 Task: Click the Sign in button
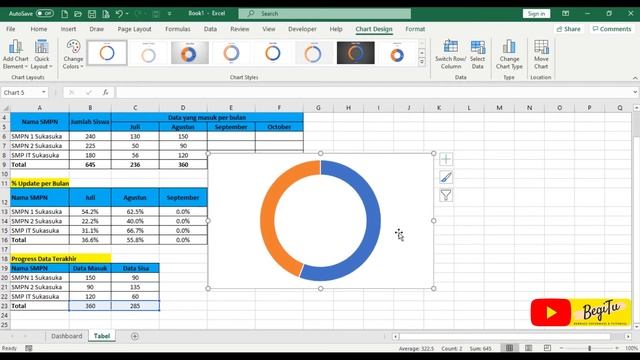(x=536, y=13)
